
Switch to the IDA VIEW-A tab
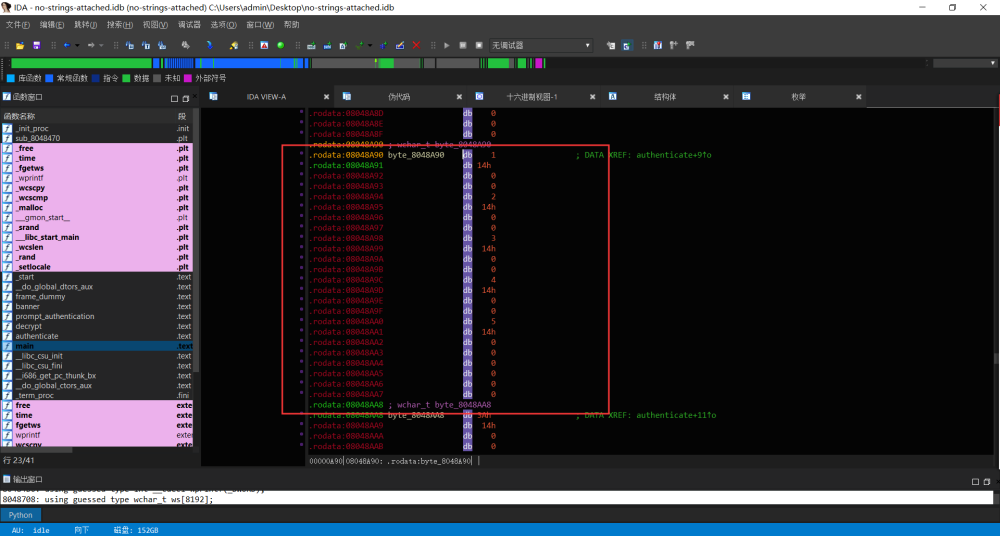tap(266, 97)
